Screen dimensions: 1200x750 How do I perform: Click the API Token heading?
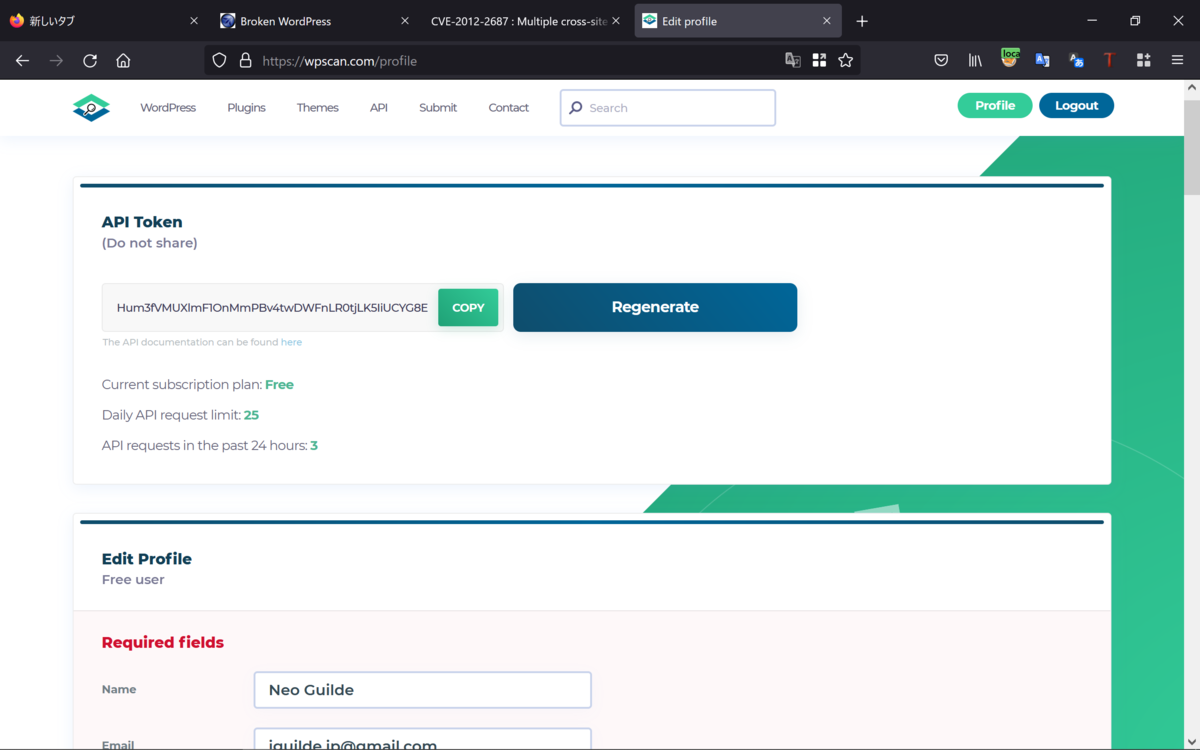pyautogui.click(x=142, y=222)
